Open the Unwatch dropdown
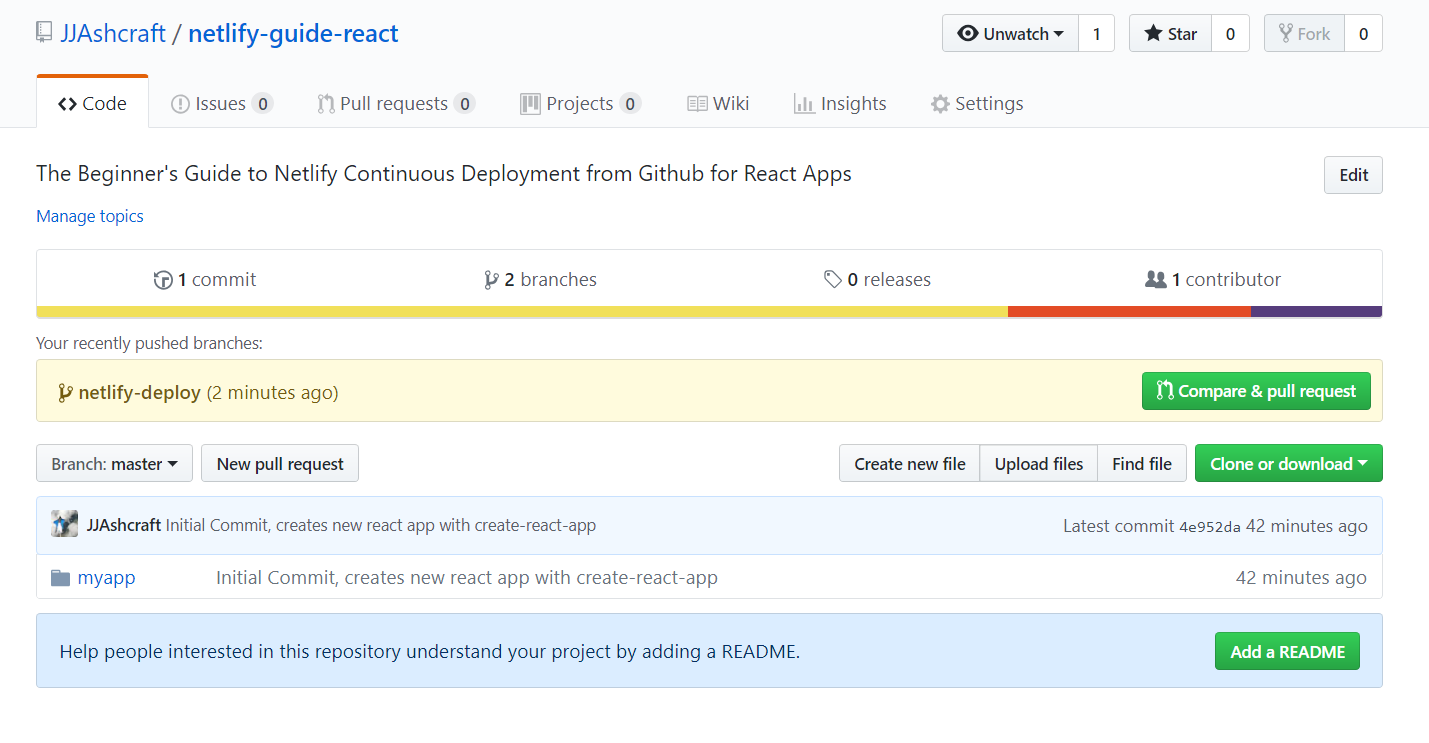Screen dimensions: 1429x743 pyautogui.click(x=1010, y=34)
